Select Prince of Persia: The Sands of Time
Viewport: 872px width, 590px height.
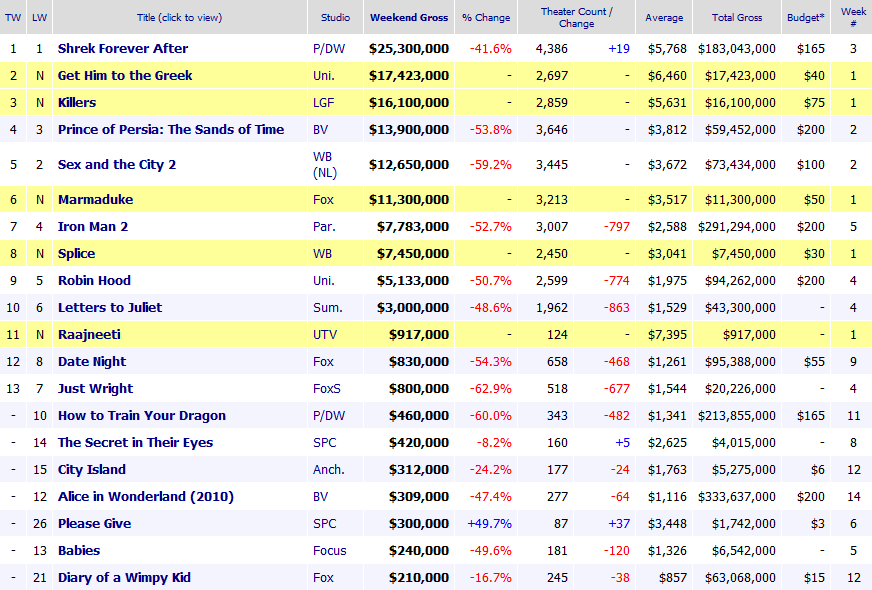pyautogui.click(x=171, y=129)
